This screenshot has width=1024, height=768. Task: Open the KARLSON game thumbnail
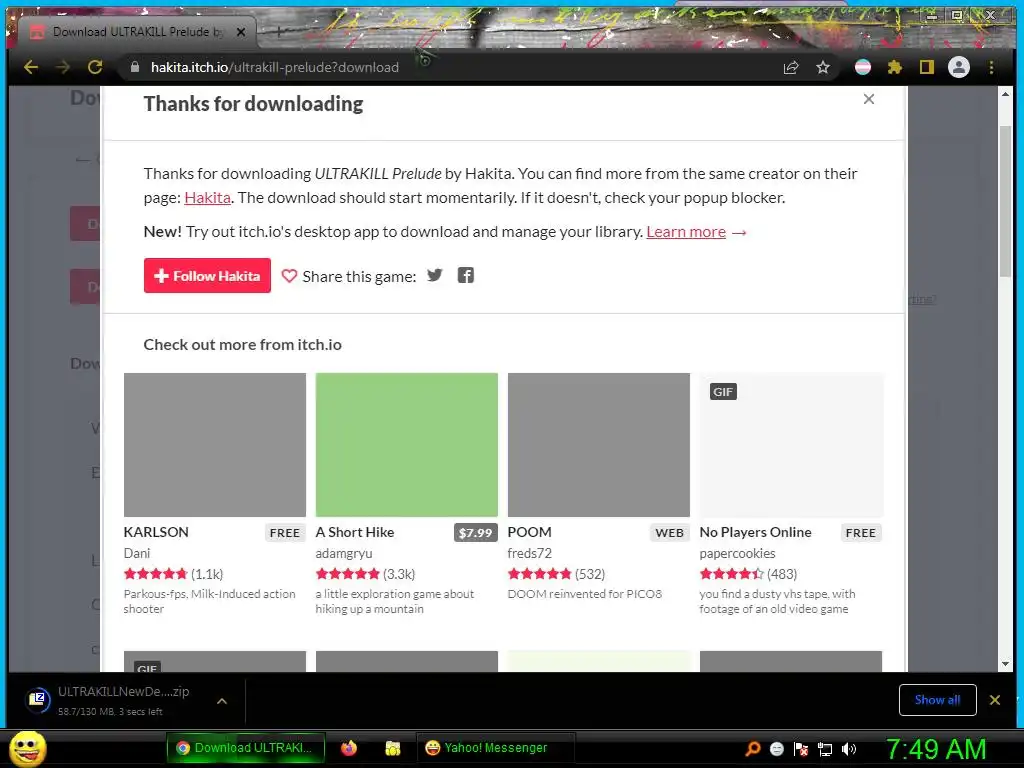tap(215, 445)
